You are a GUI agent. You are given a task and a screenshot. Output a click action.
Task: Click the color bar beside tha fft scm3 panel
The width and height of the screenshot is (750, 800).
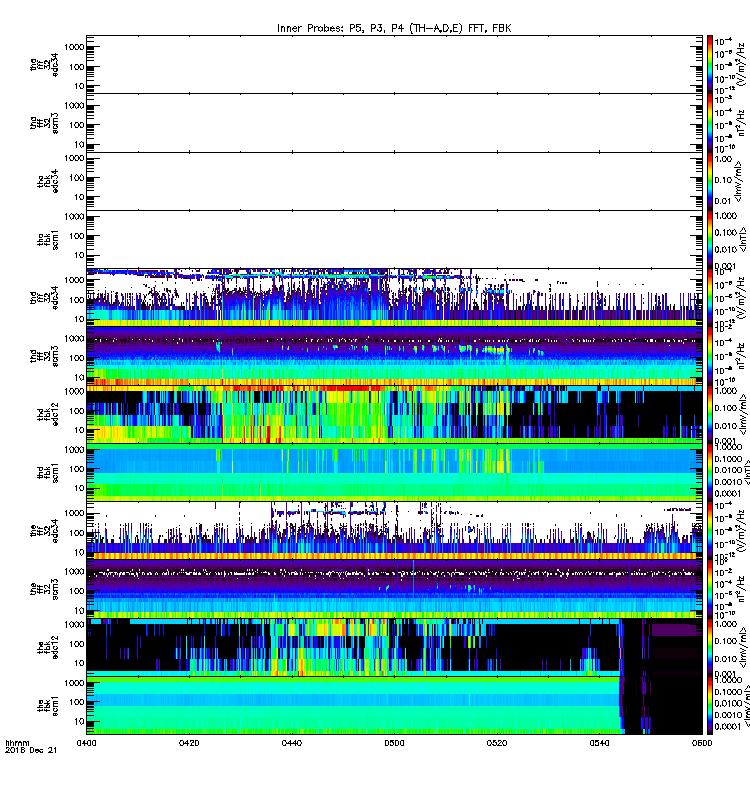point(710,123)
